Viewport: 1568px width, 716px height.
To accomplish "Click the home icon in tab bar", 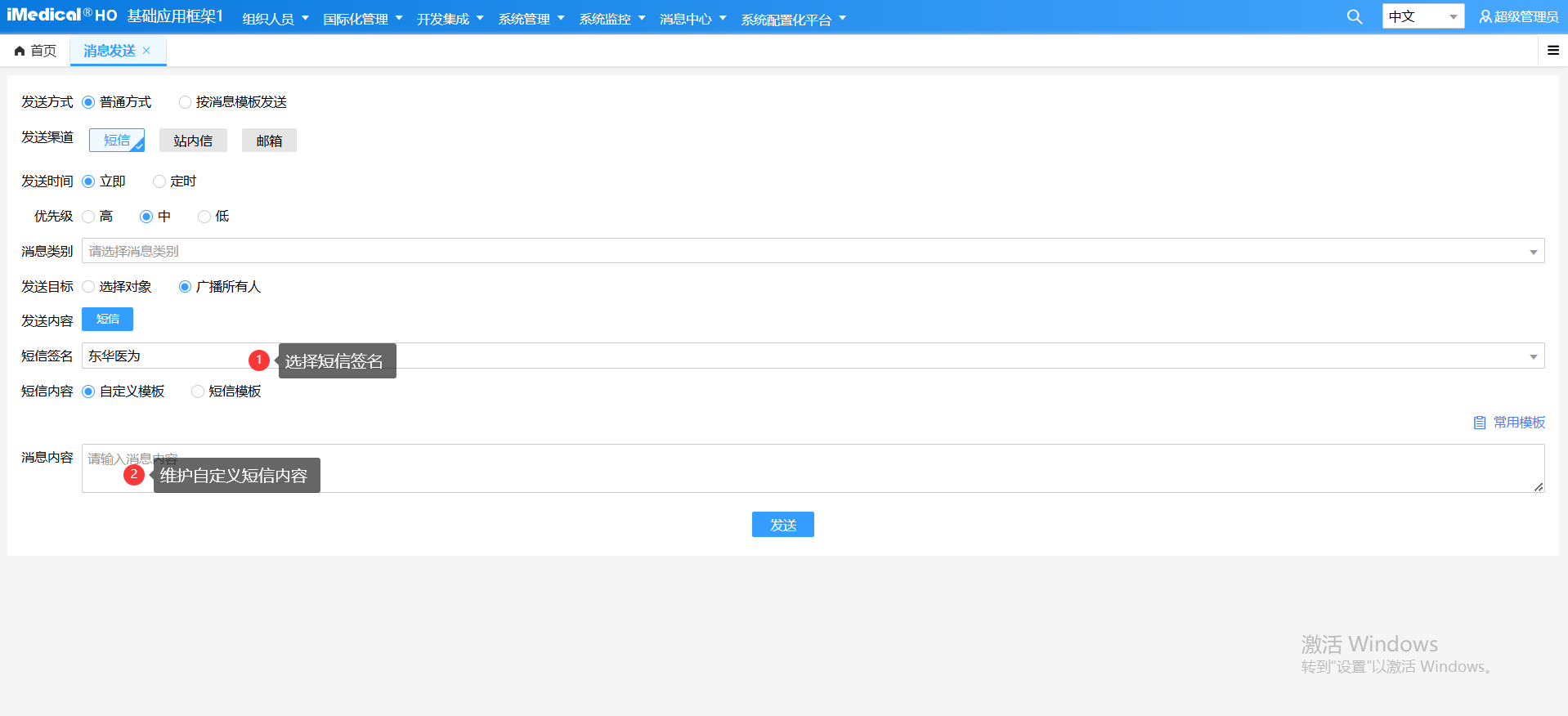I will point(20,51).
